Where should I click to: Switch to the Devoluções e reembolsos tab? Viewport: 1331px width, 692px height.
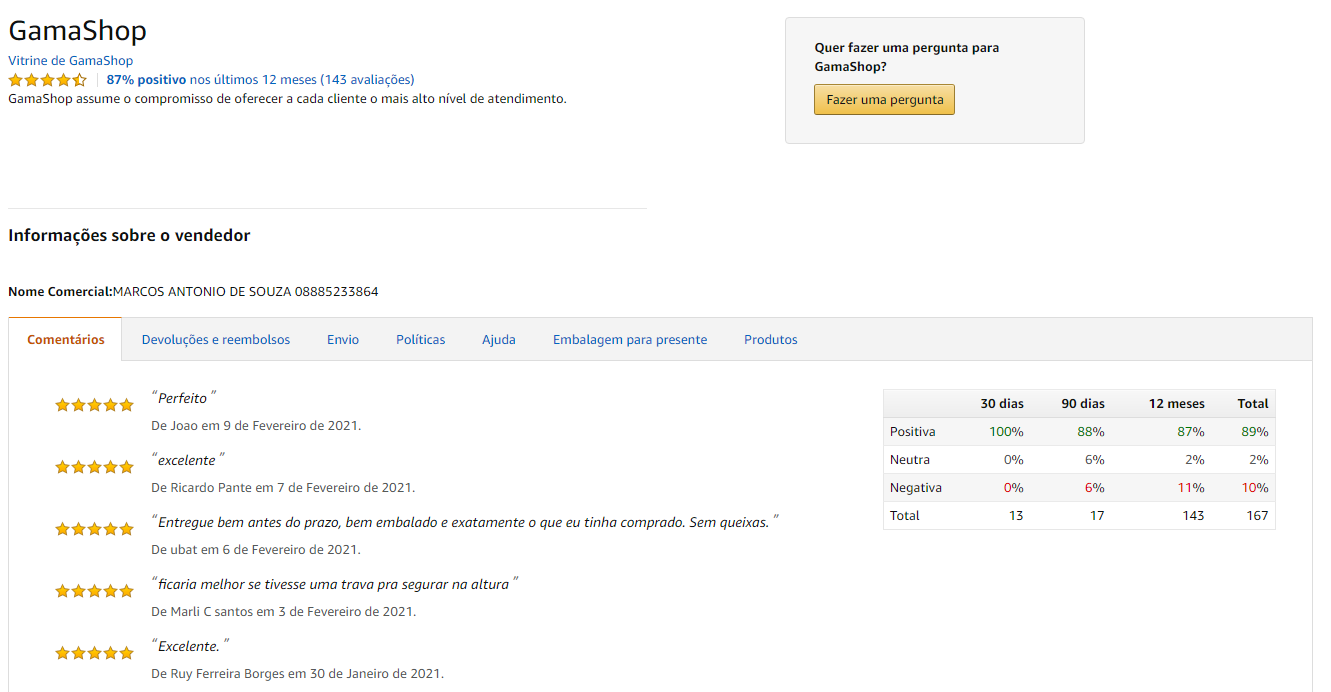[216, 340]
